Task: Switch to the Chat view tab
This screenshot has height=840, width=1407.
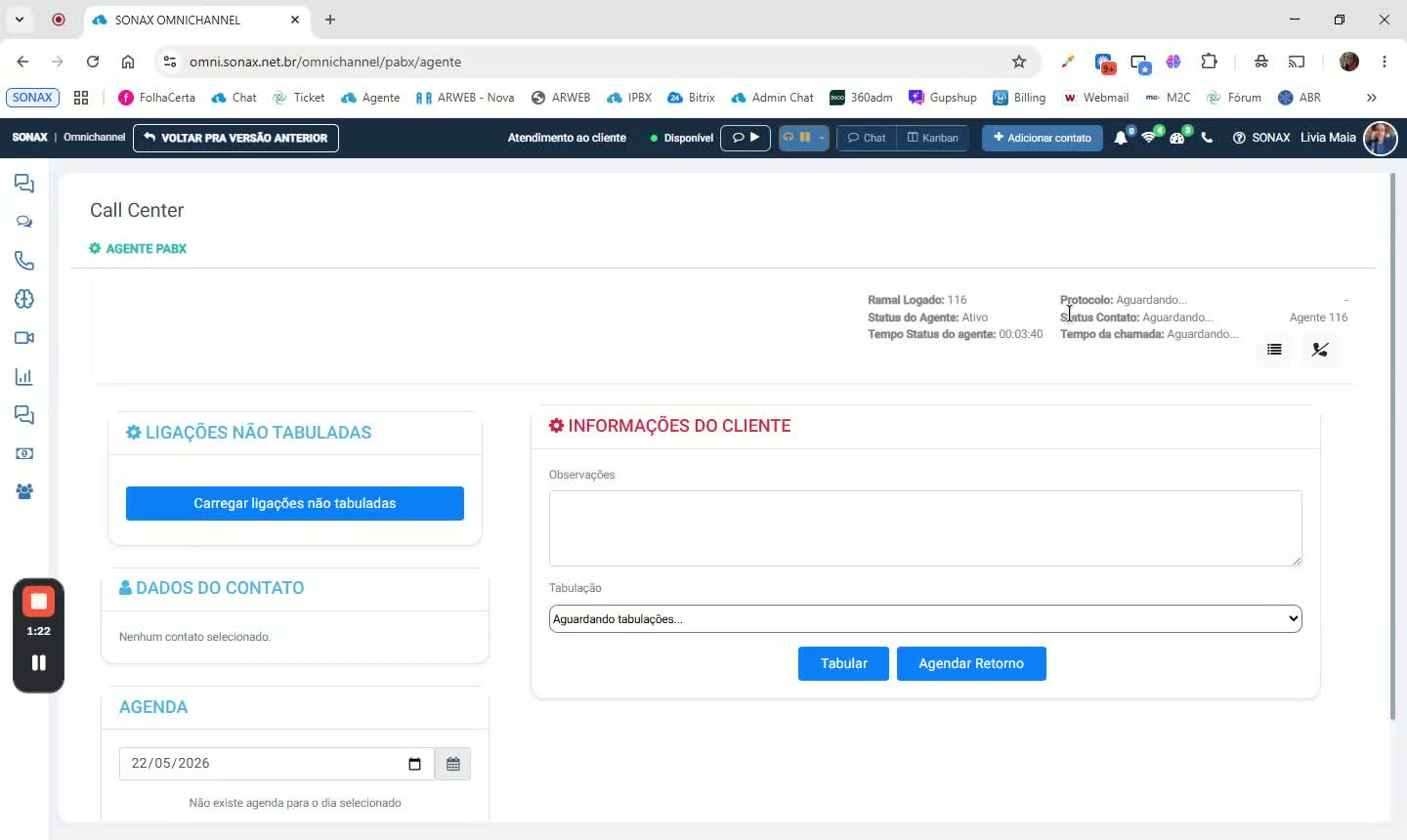Action: coord(867,138)
